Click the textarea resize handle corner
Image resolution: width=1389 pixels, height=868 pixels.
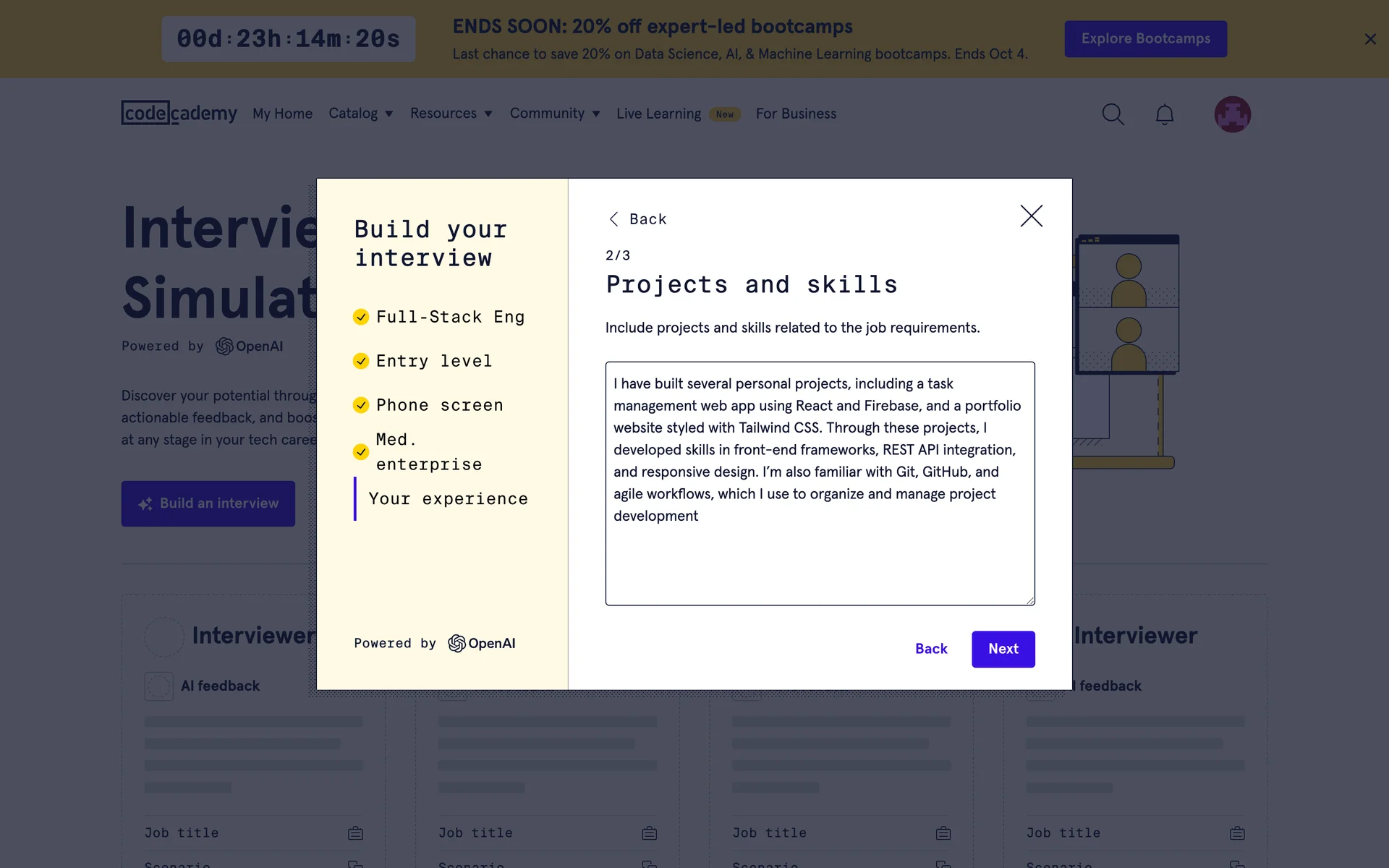tap(1030, 600)
